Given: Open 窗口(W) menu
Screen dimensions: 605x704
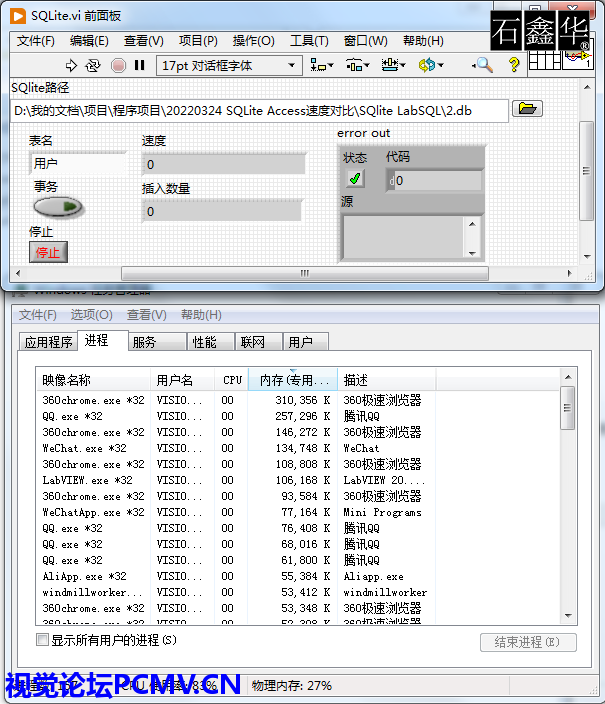Looking at the screenshot, I should pos(365,41).
